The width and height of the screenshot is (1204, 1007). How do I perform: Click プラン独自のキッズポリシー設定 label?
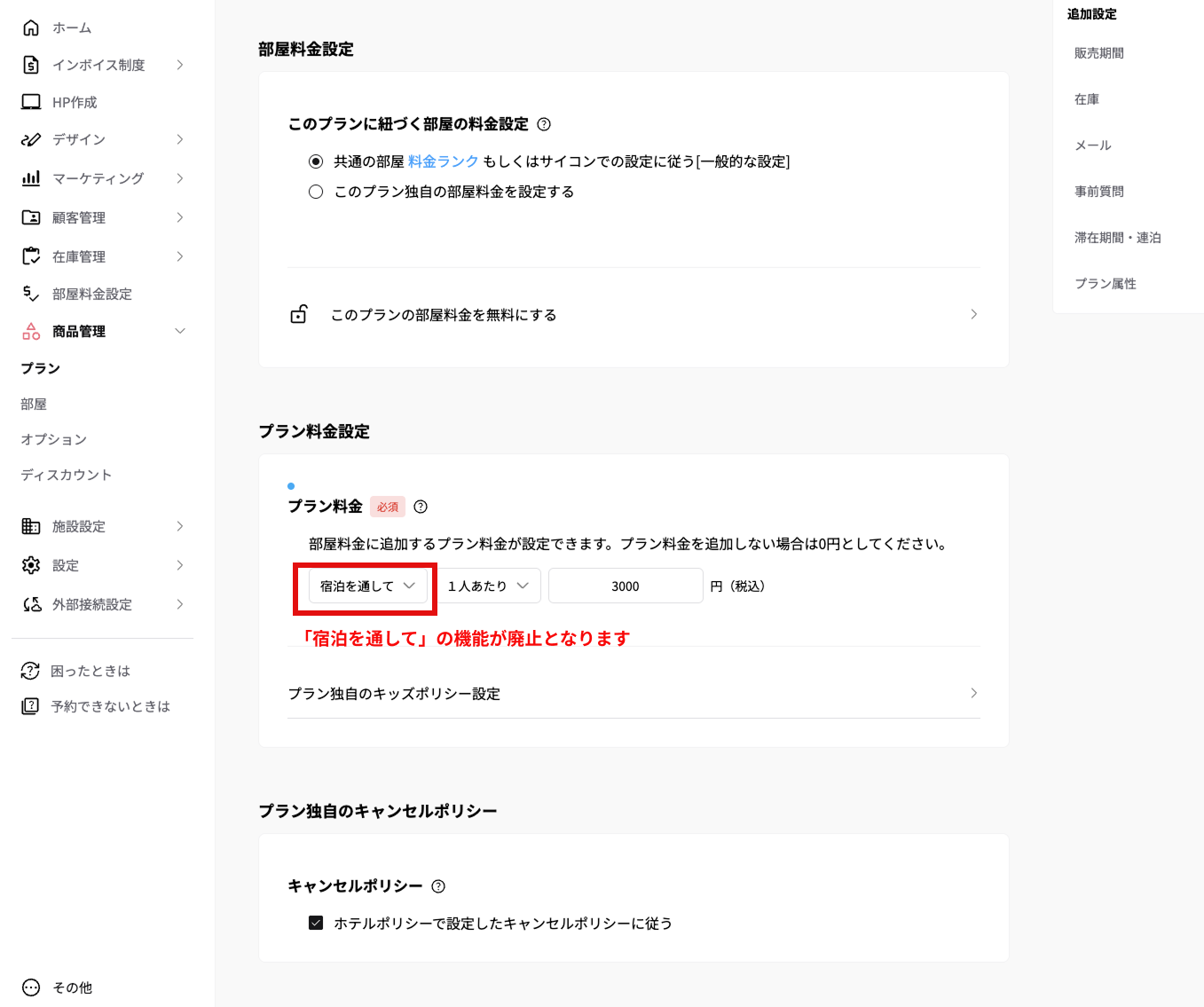click(394, 694)
